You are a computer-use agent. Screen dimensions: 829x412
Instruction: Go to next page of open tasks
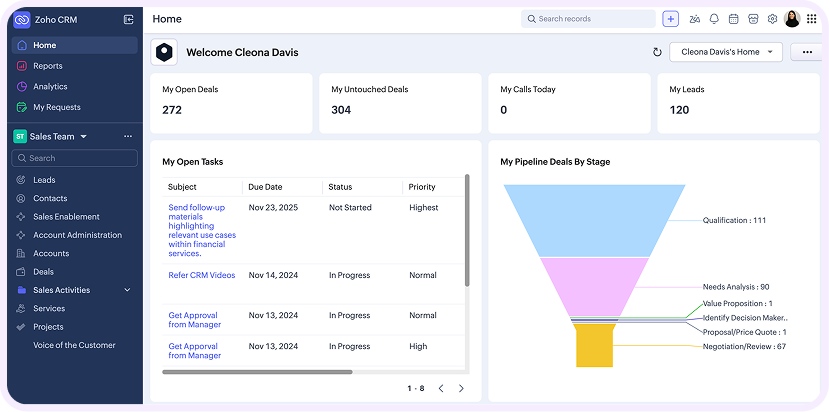click(461, 388)
